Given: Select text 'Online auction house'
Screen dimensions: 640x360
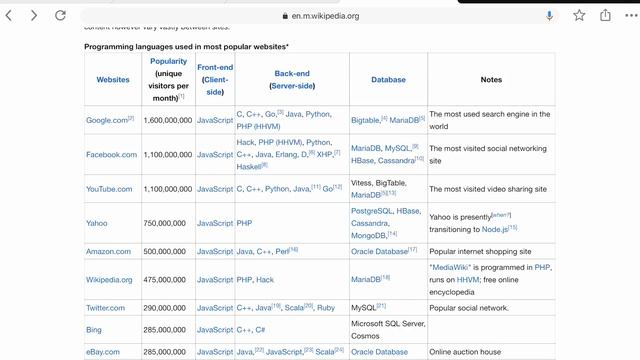Looking at the screenshot, I should point(465,352).
